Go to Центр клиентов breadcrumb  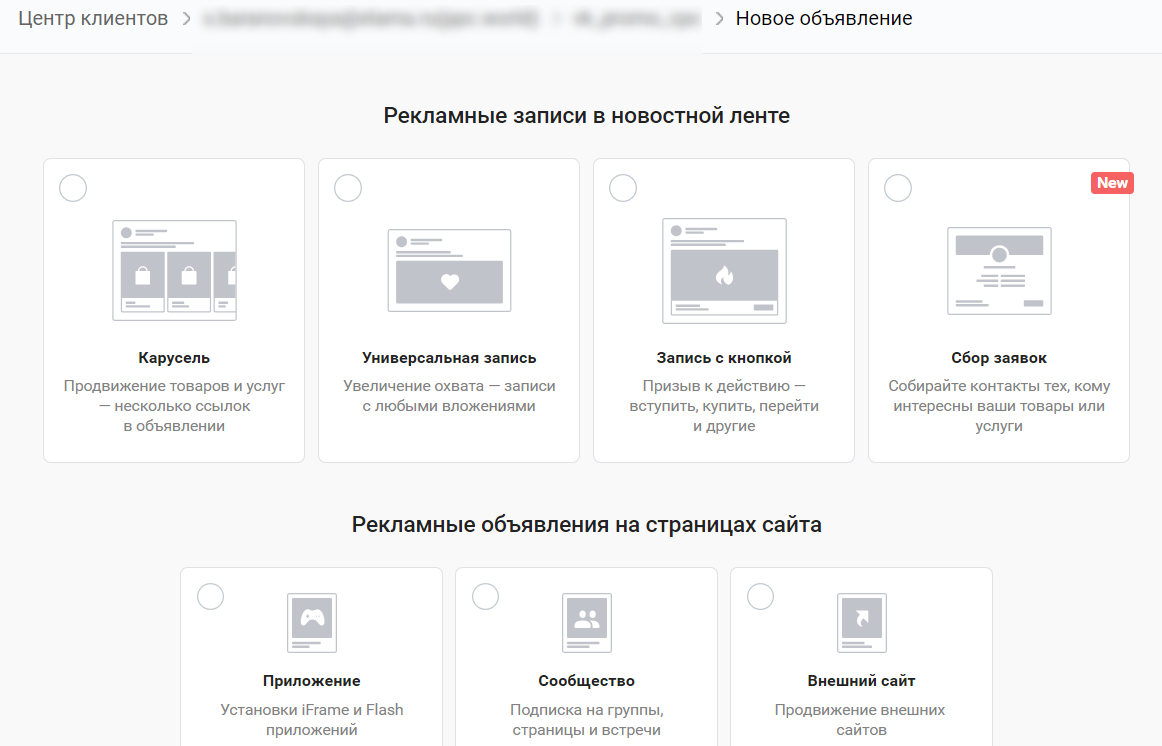click(x=93, y=19)
